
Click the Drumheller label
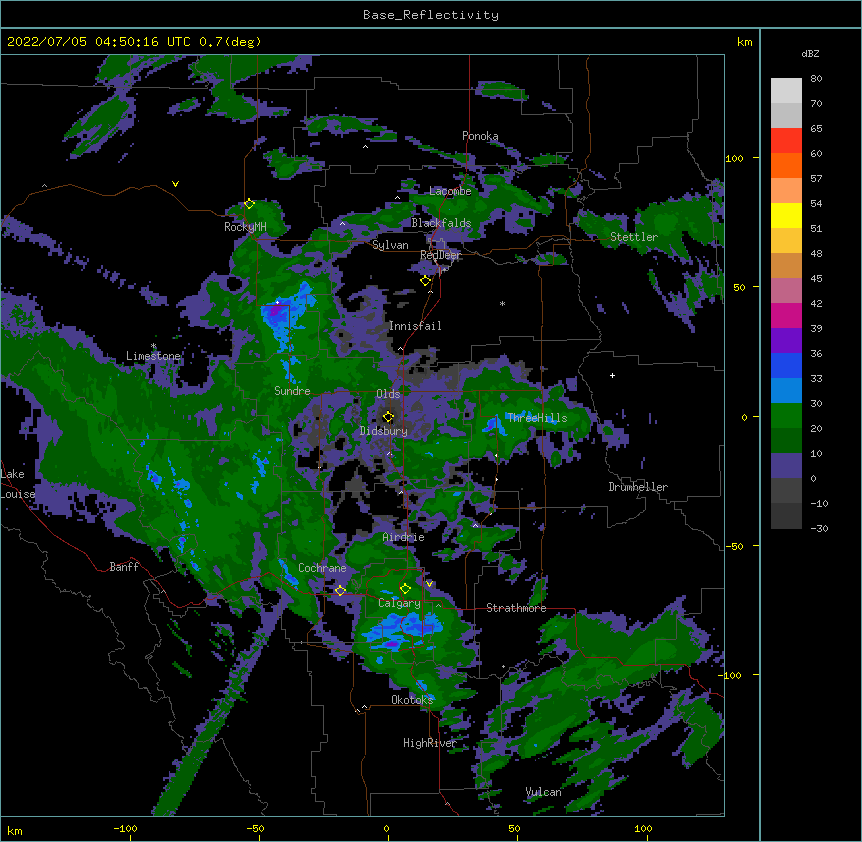[638, 487]
